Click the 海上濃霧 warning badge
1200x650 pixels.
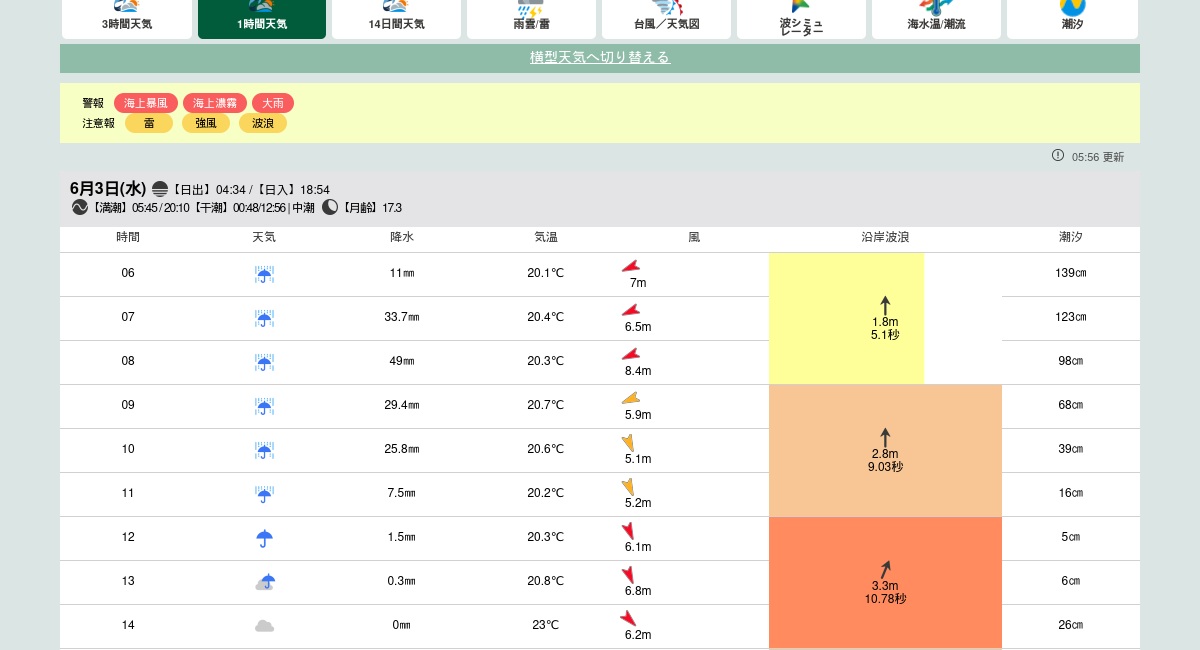tap(215, 103)
